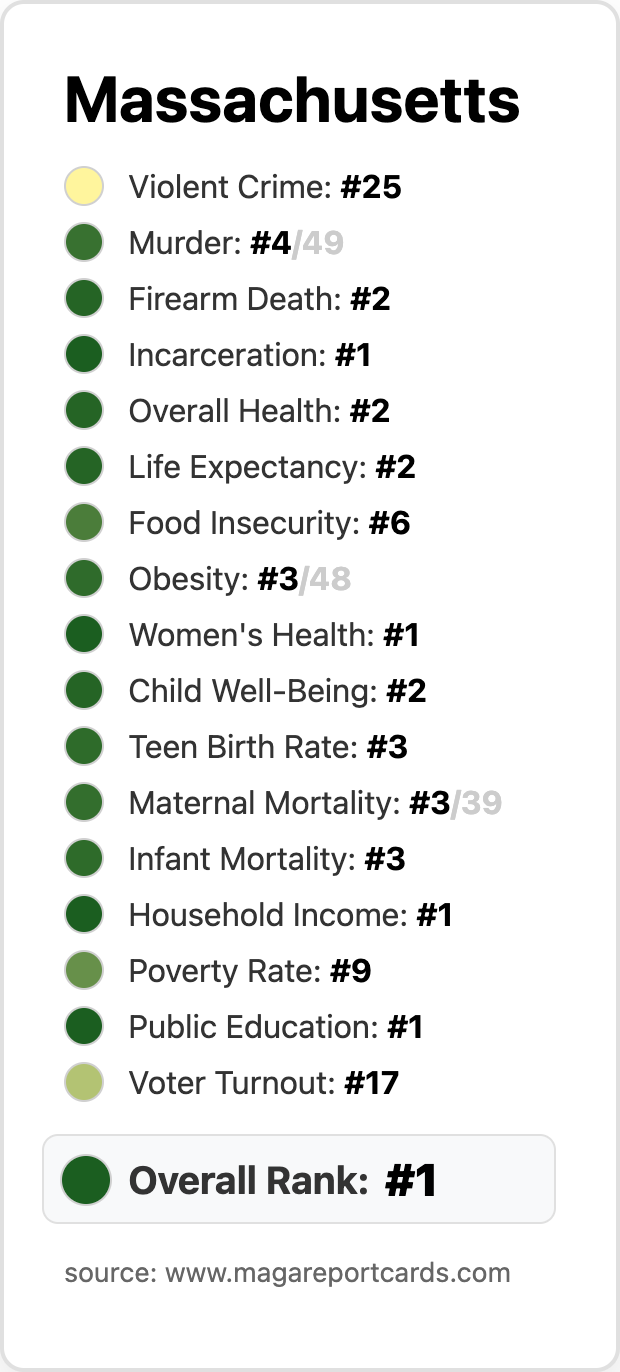Select the Women's Health #1 entry
620x1372 pixels.
(242, 635)
